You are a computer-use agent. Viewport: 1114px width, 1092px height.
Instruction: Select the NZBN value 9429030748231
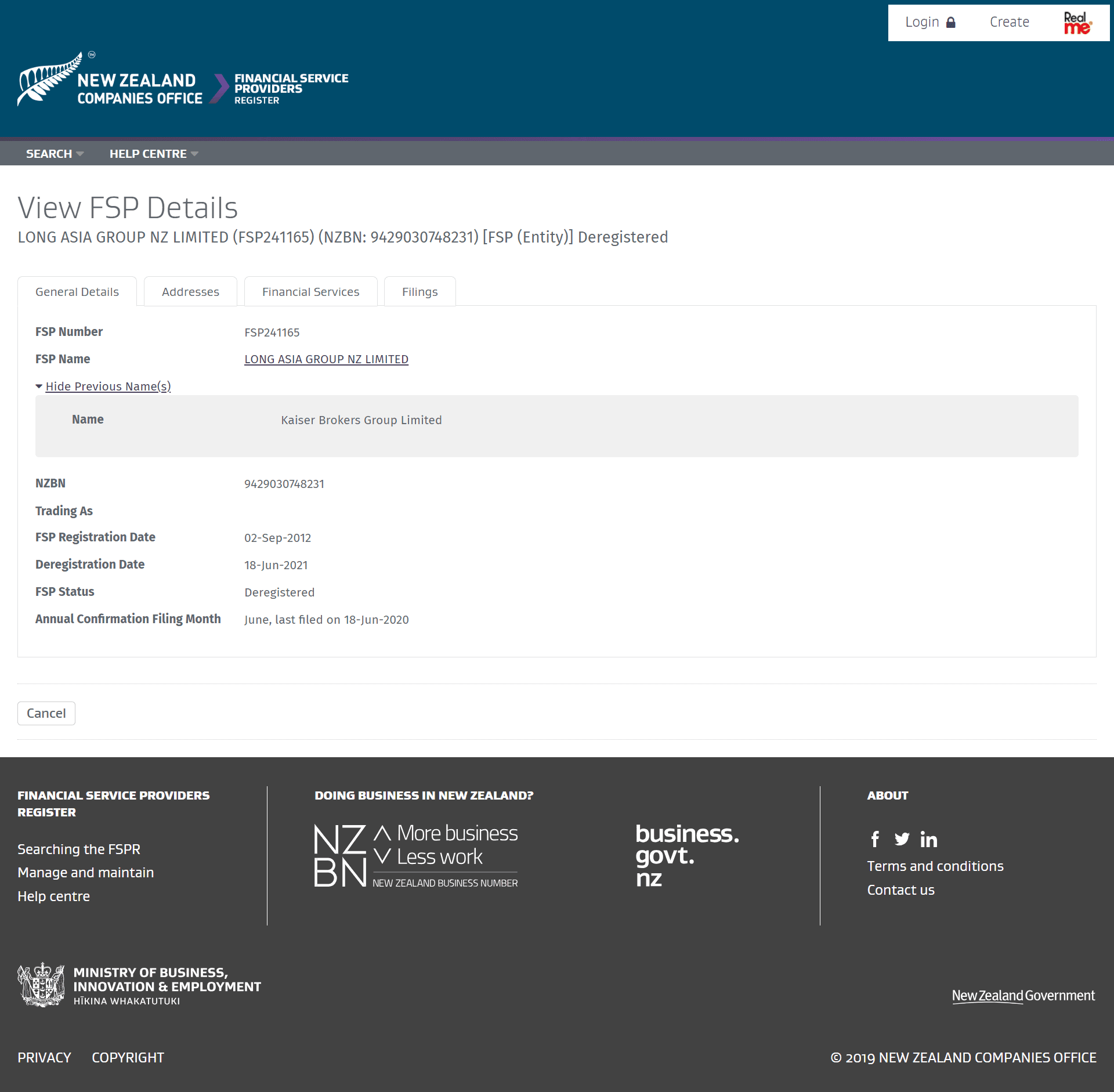[284, 484]
